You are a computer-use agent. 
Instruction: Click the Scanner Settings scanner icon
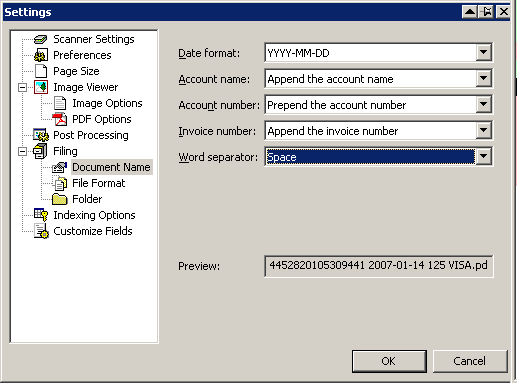point(41,39)
